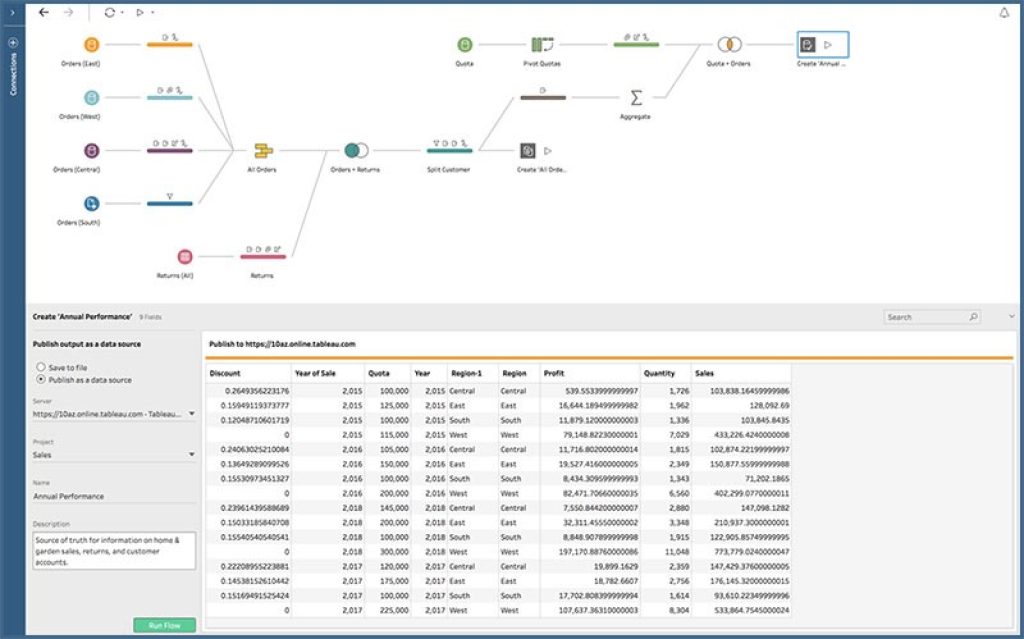The image size is (1024, 639).
Task: Open the Project dropdown showing Sales
Action: [114, 454]
